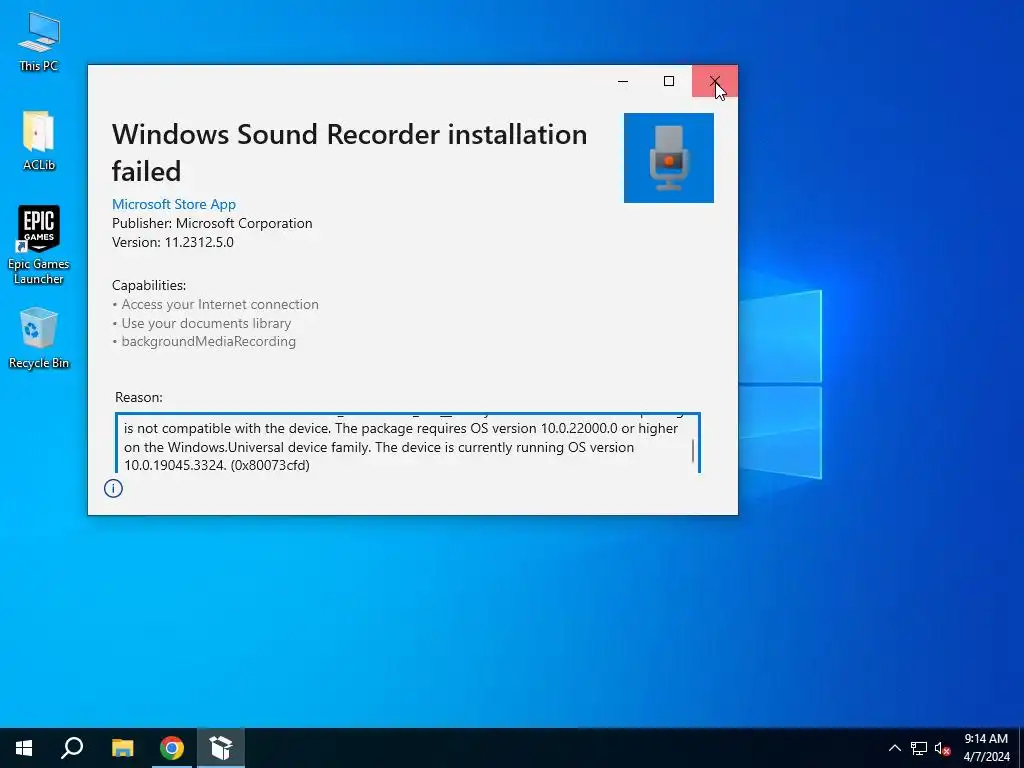Click the Capabilities: label
Image resolution: width=1024 pixels, height=768 pixels.
tap(149, 285)
